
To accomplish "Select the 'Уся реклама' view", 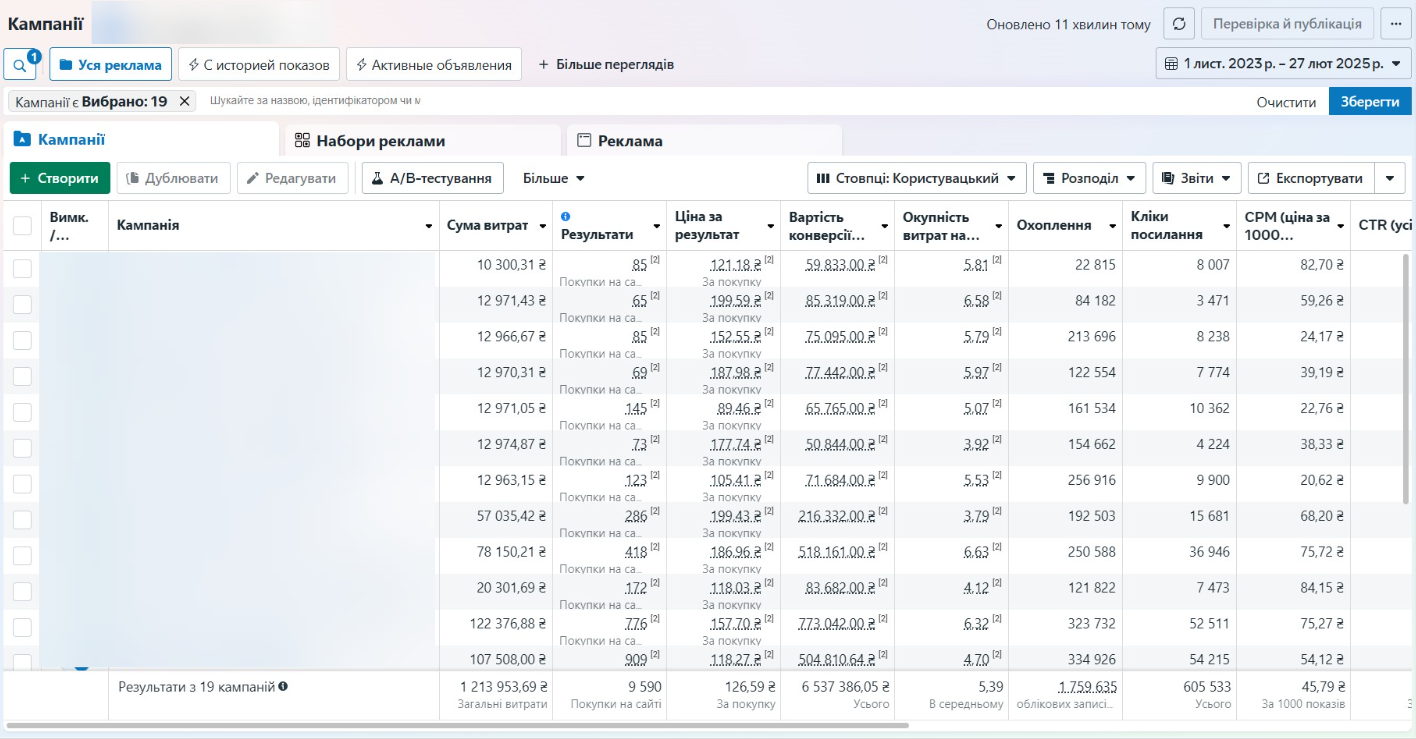I will 110,65.
